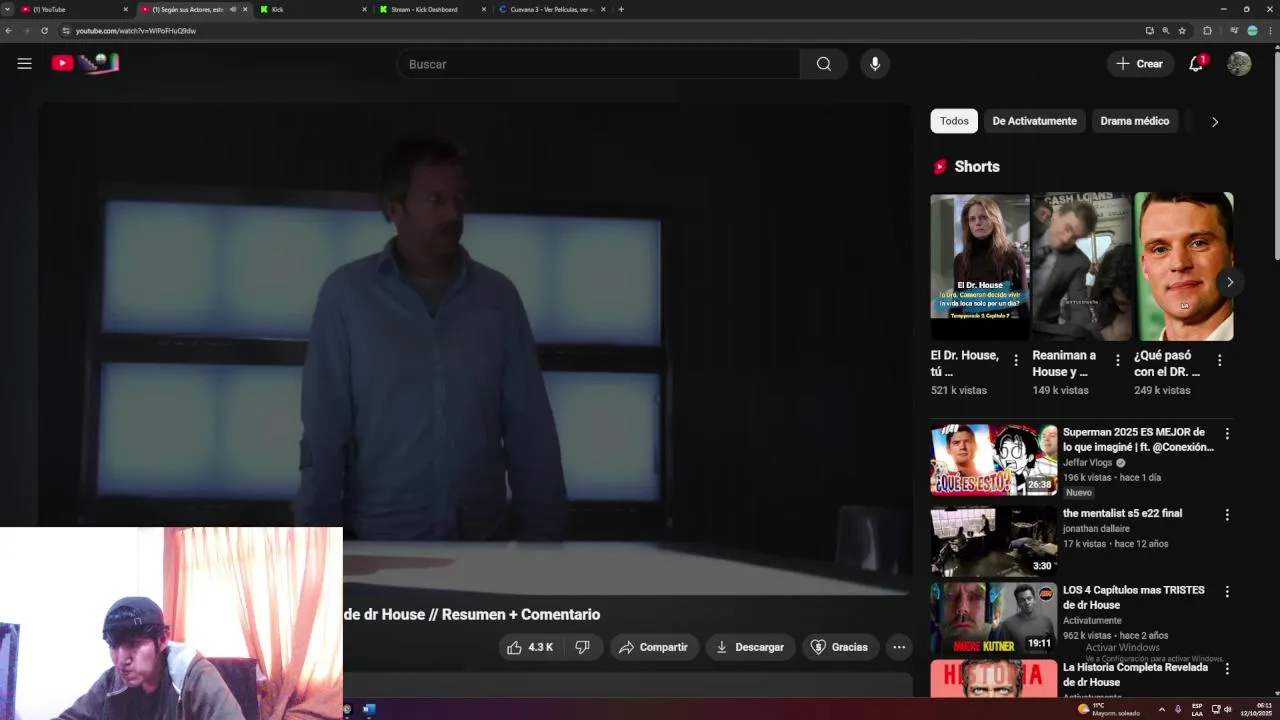Click the Buscar search input field
This screenshot has height=720, width=1280.
pyautogui.click(x=598, y=64)
